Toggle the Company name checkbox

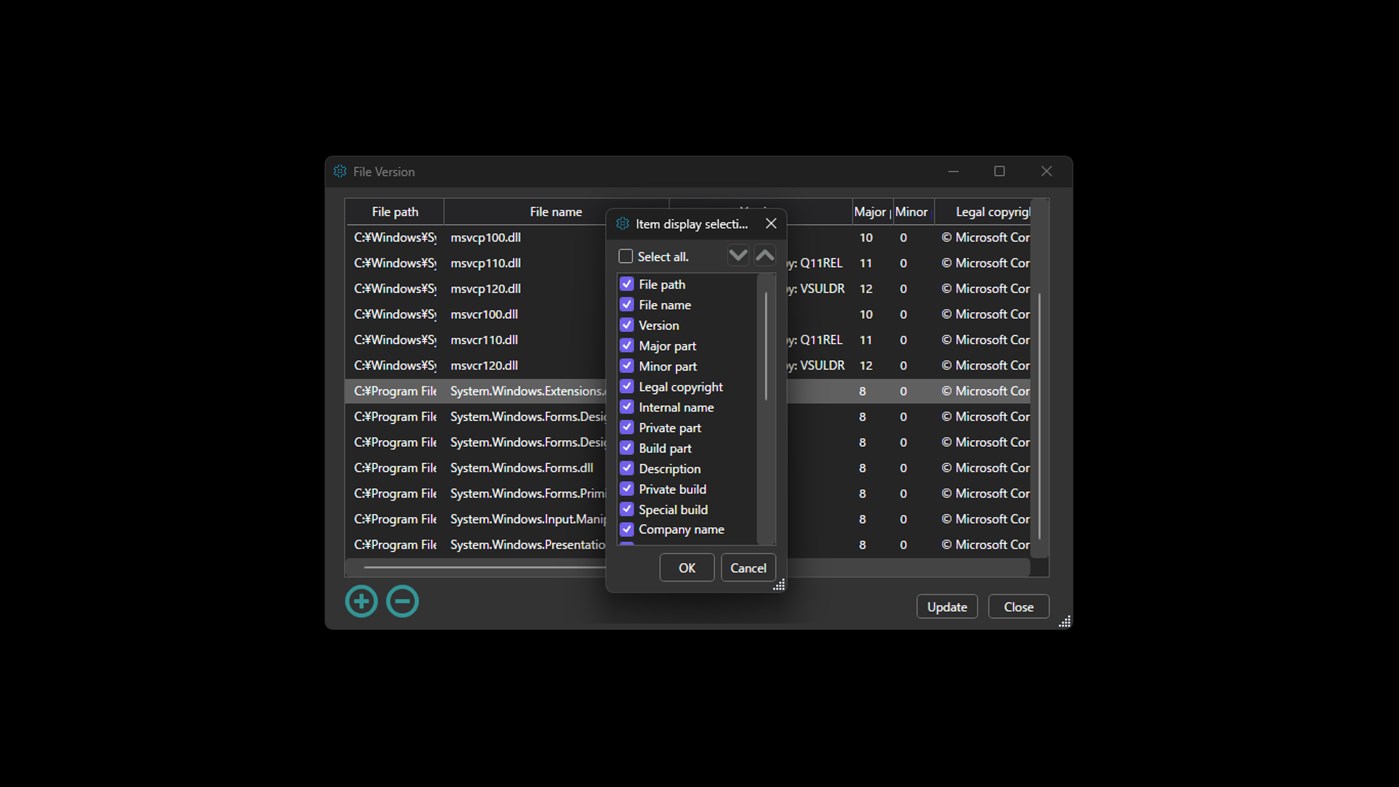click(626, 529)
